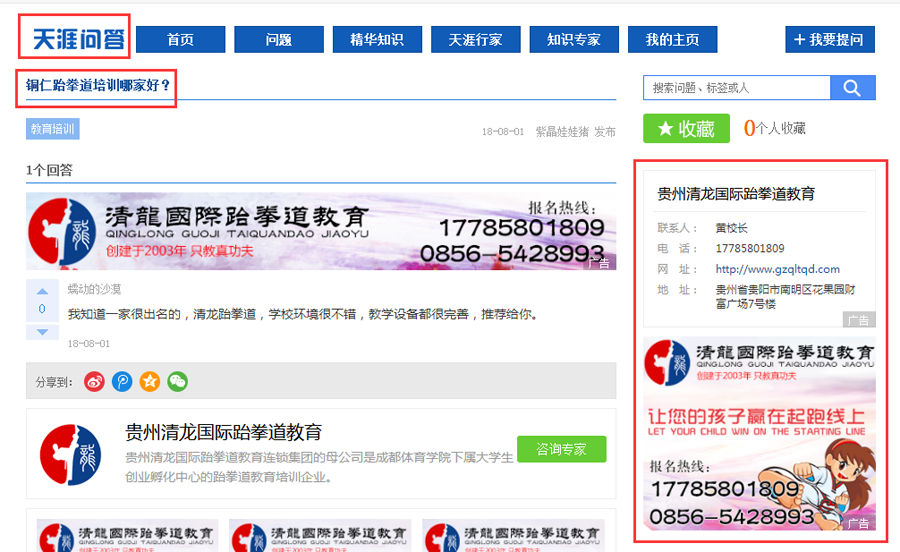Image resolution: width=900 pixels, height=552 pixels.
Task: Click the 咨询专家 button
Action: (561, 449)
